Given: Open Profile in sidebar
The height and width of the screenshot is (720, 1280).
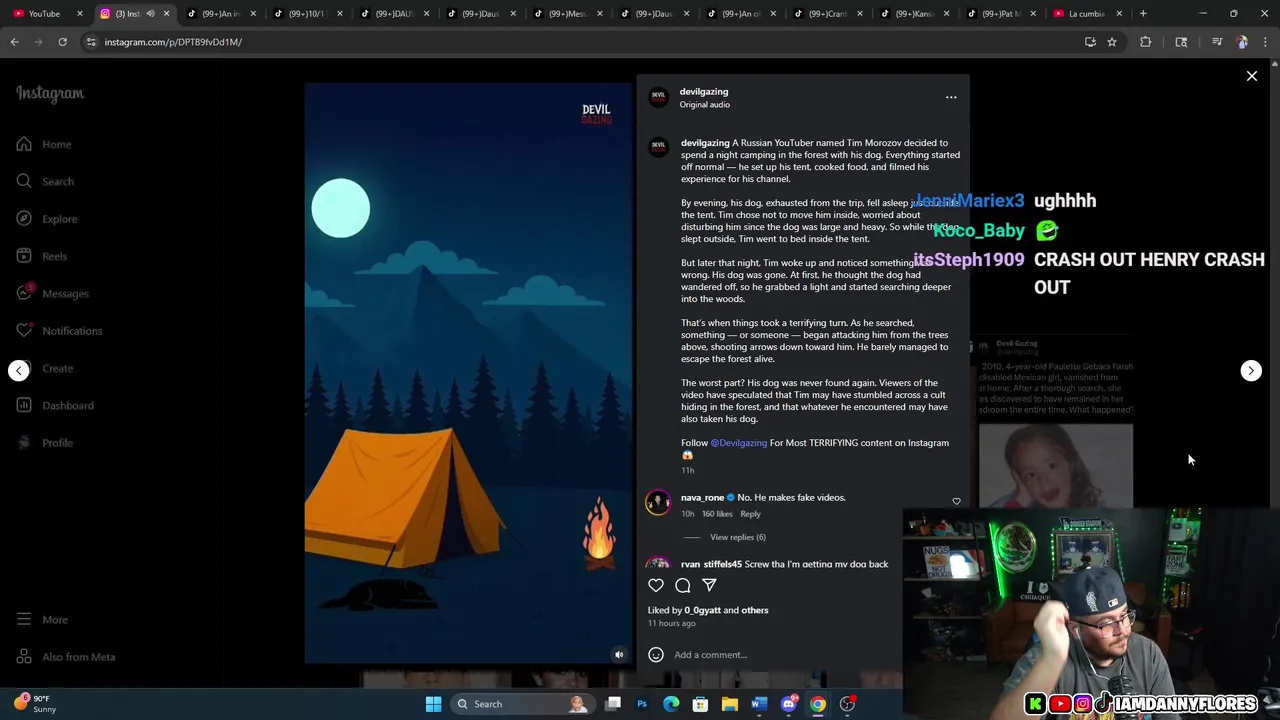Looking at the screenshot, I should (x=45, y=443).
